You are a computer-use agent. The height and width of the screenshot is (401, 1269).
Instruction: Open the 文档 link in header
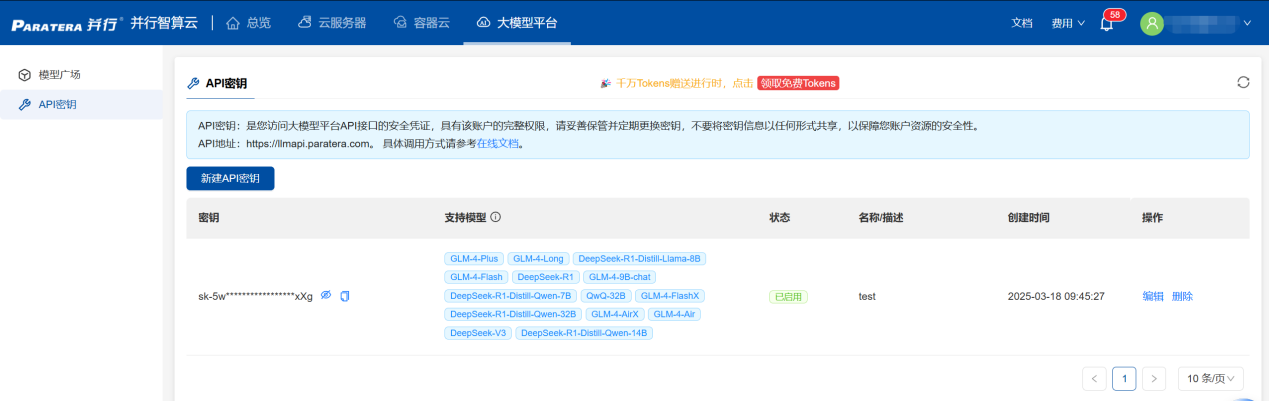click(x=1022, y=23)
